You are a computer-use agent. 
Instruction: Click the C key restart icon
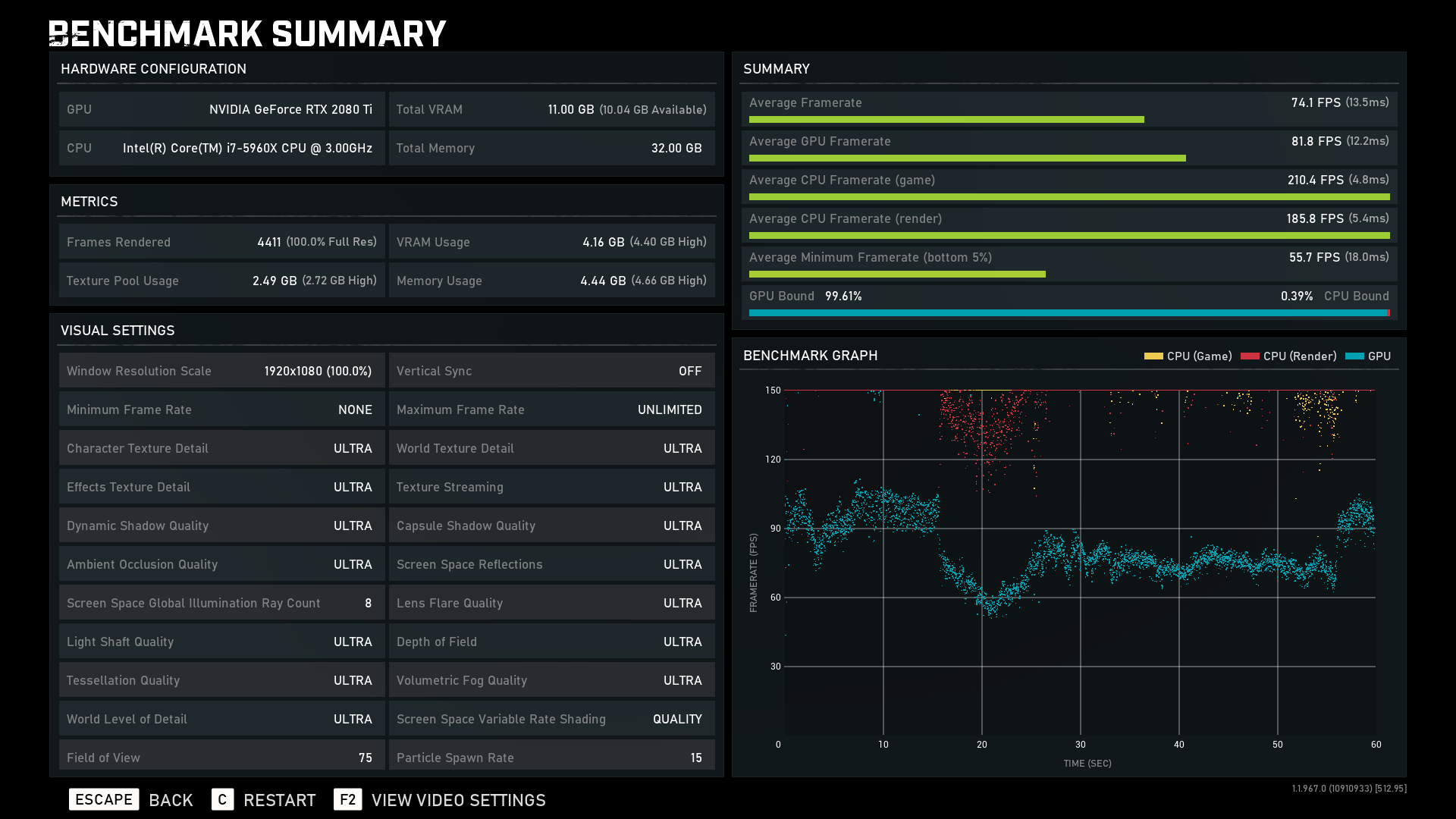point(222,799)
